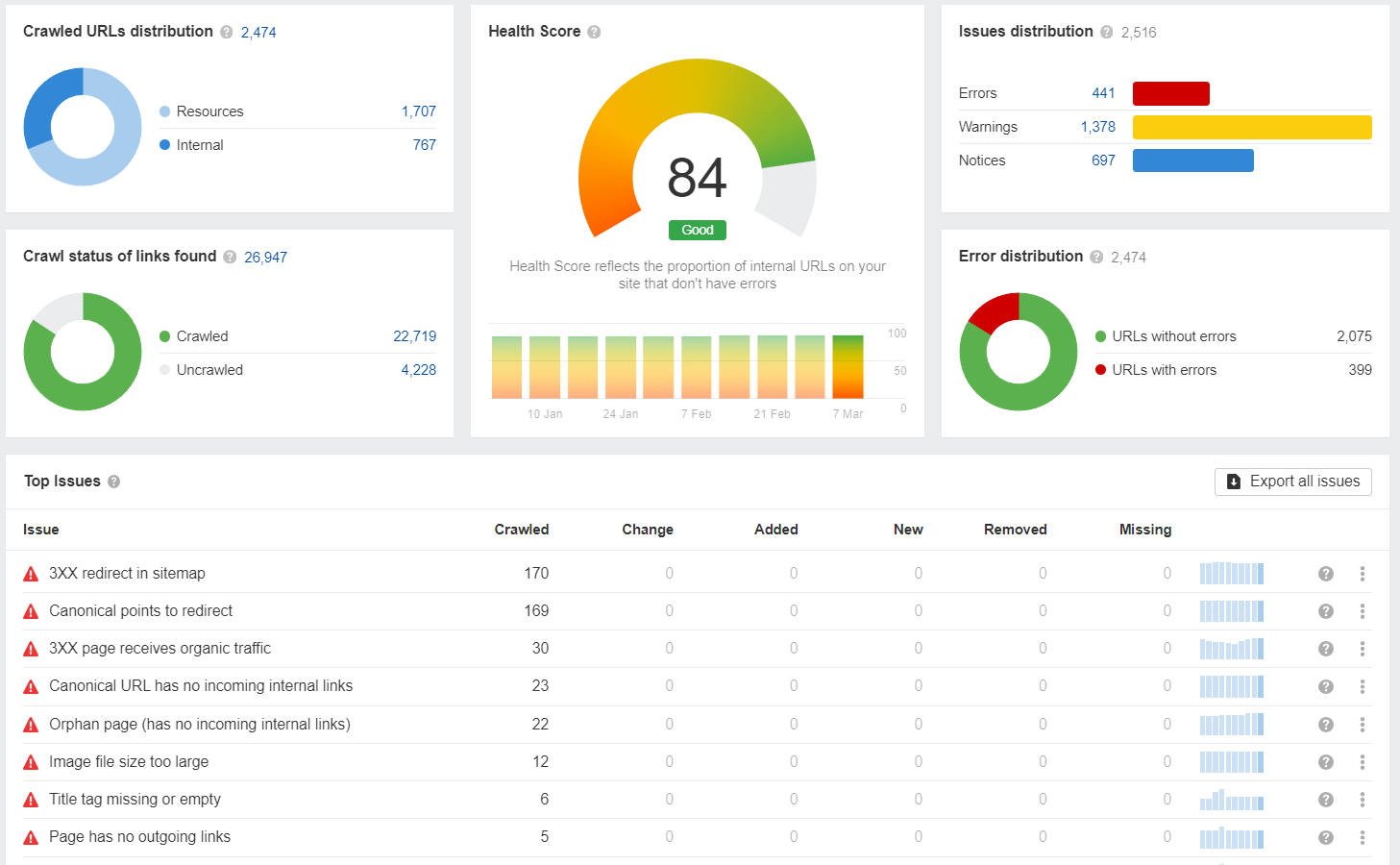Click the red Errors bar
This screenshot has width=1400, height=865.
[1171, 93]
